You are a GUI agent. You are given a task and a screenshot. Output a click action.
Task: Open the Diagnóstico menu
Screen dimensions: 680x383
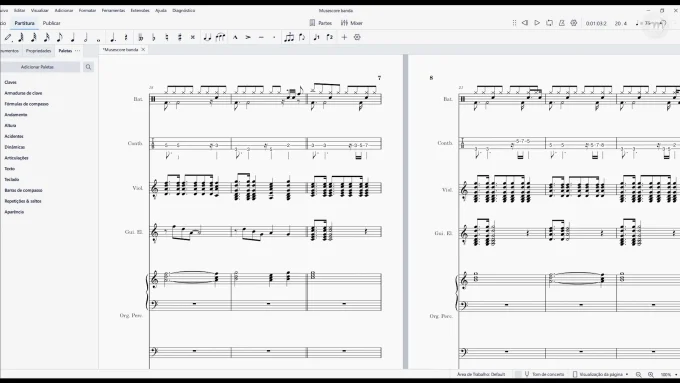(183, 10)
